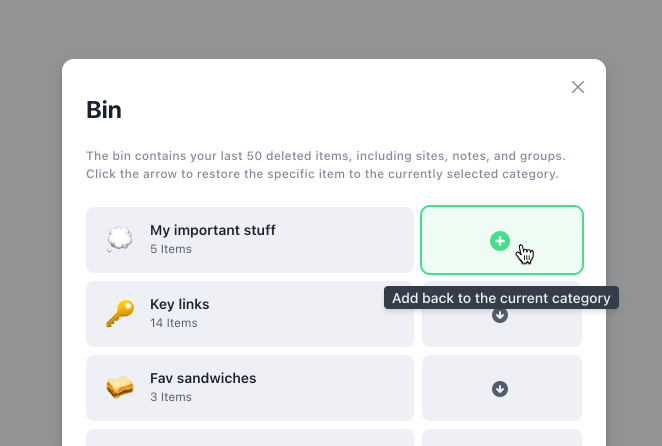Click the sandwich emoji icon
This screenshot has height=446, width=662.
pos(120,387)
